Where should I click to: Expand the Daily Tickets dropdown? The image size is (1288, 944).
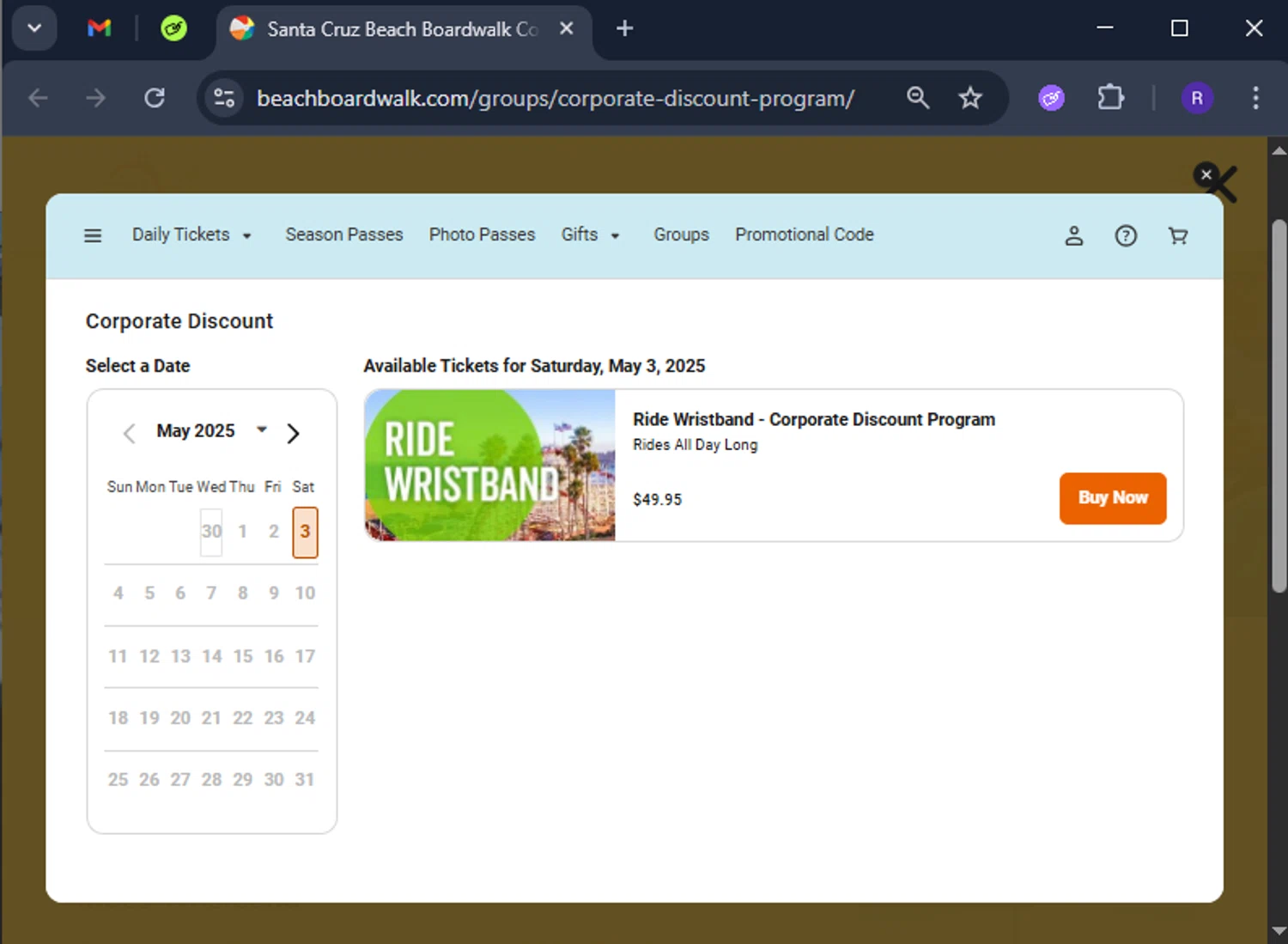191,234
